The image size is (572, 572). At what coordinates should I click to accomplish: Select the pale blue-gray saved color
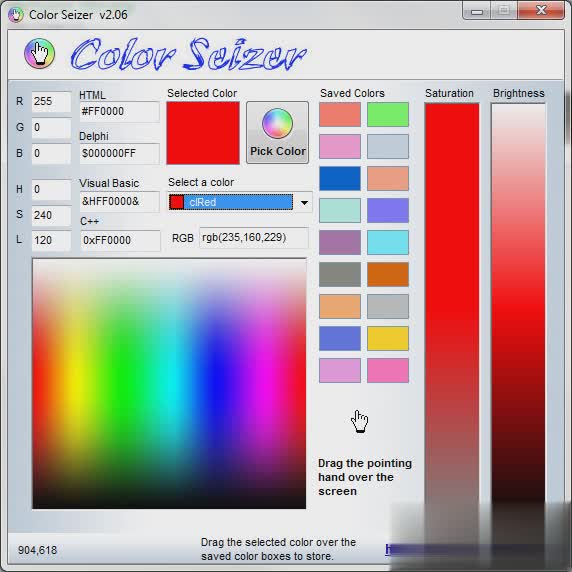388,147
